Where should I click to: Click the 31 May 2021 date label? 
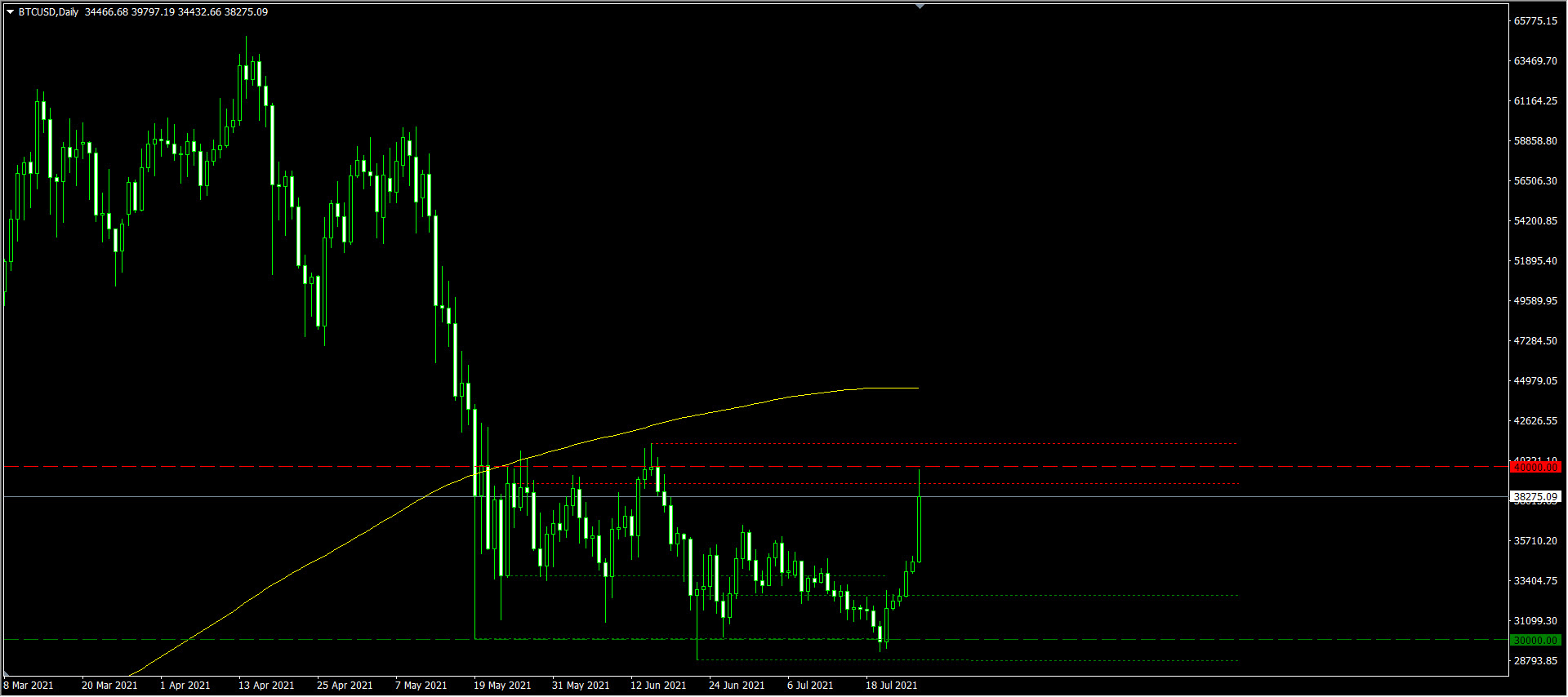tap(581, 686)
